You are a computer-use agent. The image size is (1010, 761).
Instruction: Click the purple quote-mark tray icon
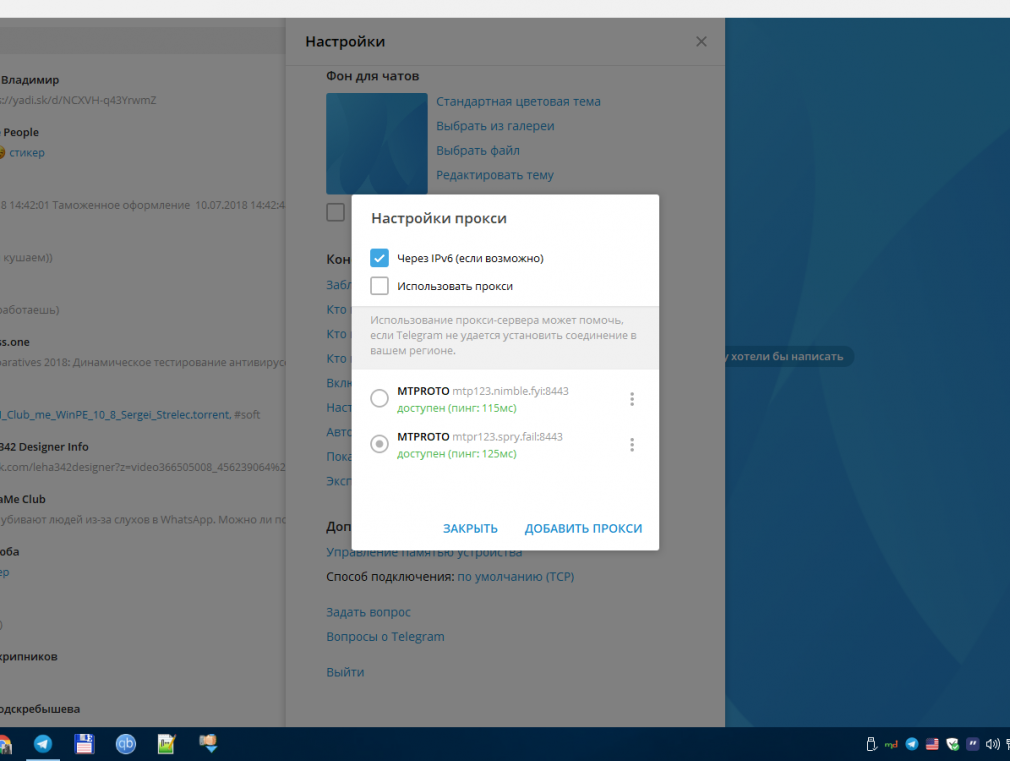click(x=973, y=744)
